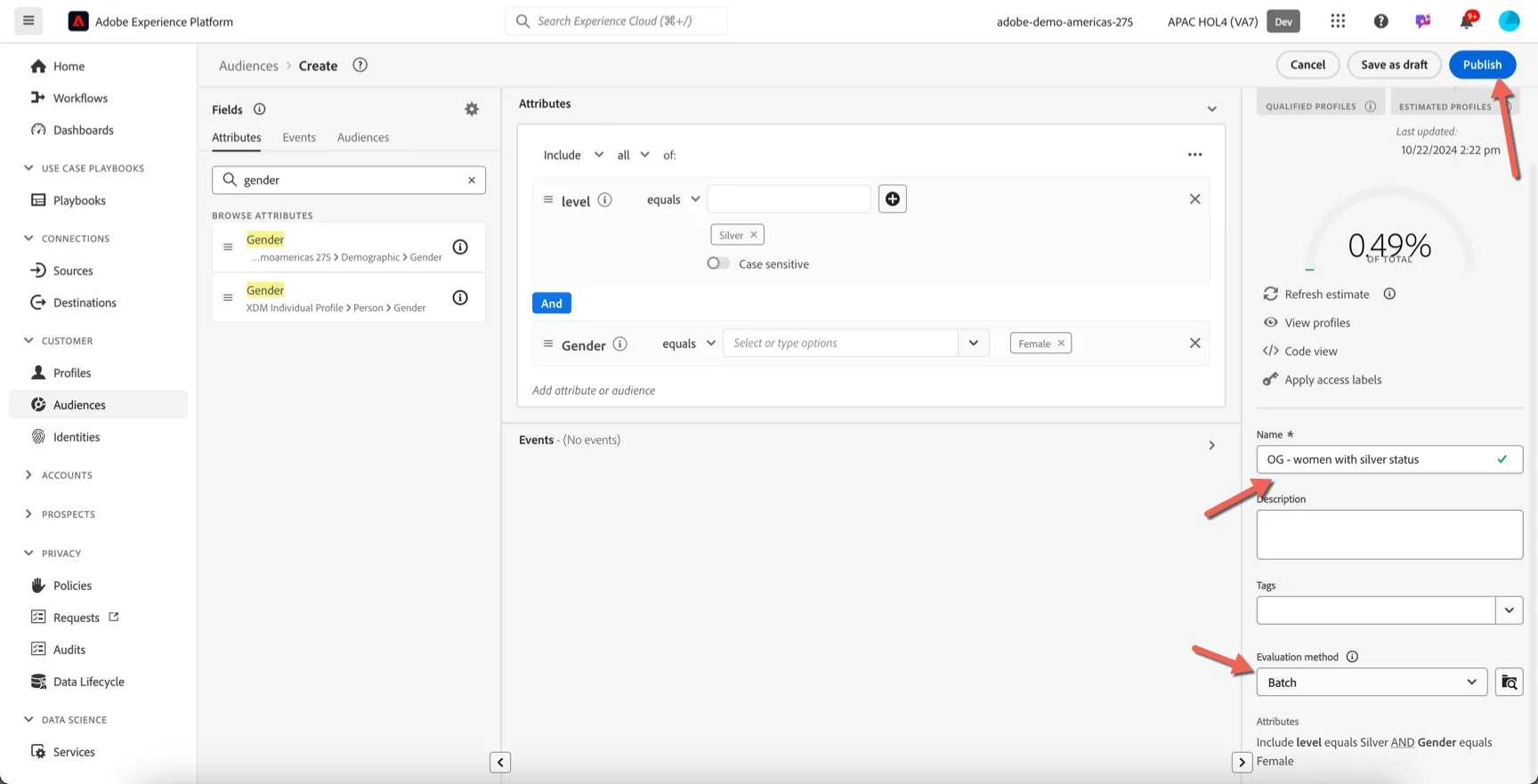Viewport: 1538px width, 784px height.
Task: Open the user profile avatar
Action: tap(1509, 20)
